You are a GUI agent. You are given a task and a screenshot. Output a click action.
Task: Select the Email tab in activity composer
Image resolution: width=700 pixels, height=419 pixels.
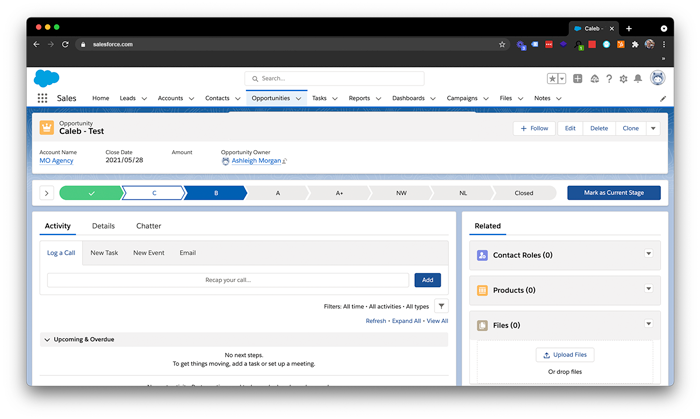pos(188,253)
